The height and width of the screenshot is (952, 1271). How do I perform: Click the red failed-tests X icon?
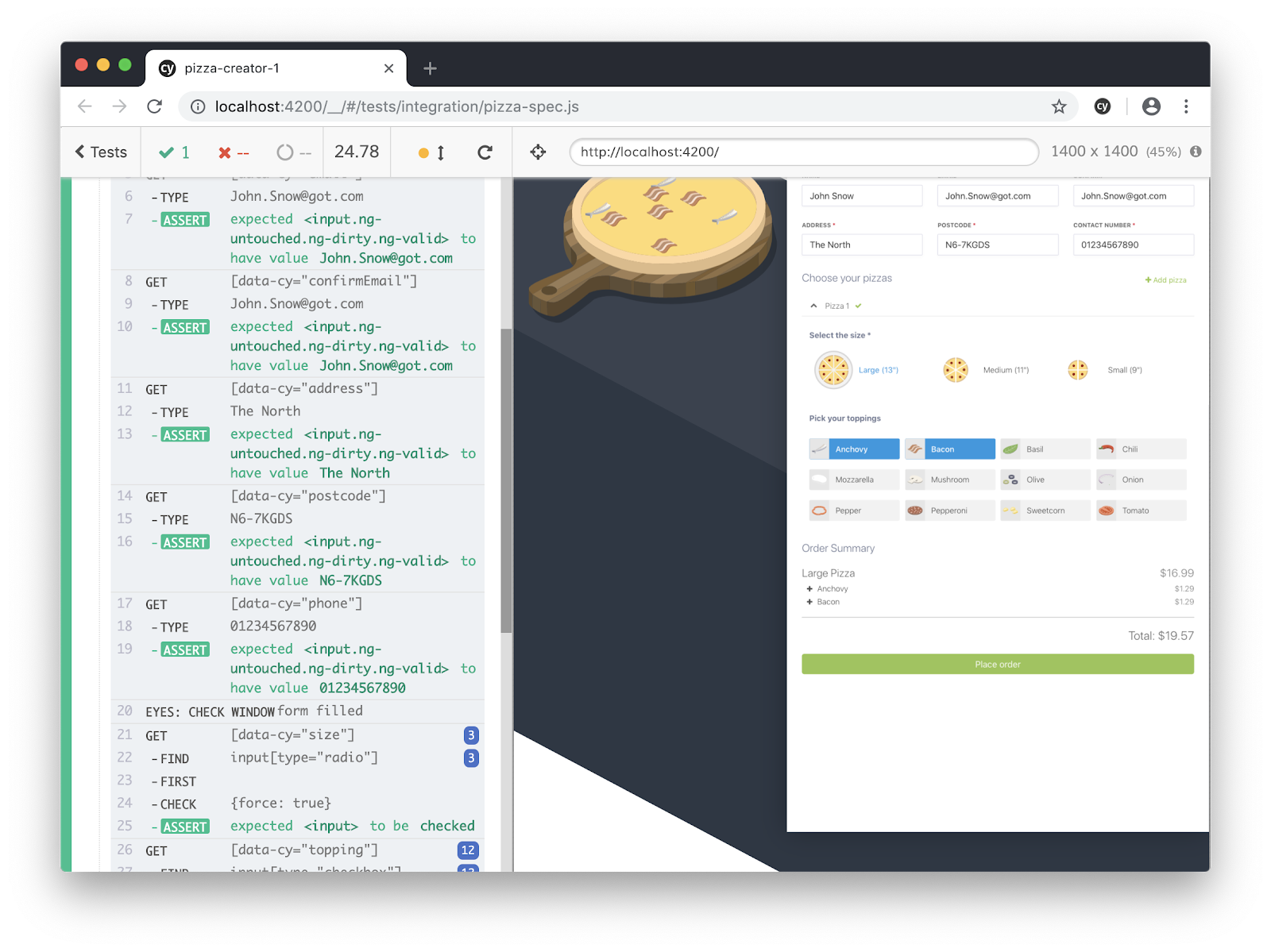point(224,152)
